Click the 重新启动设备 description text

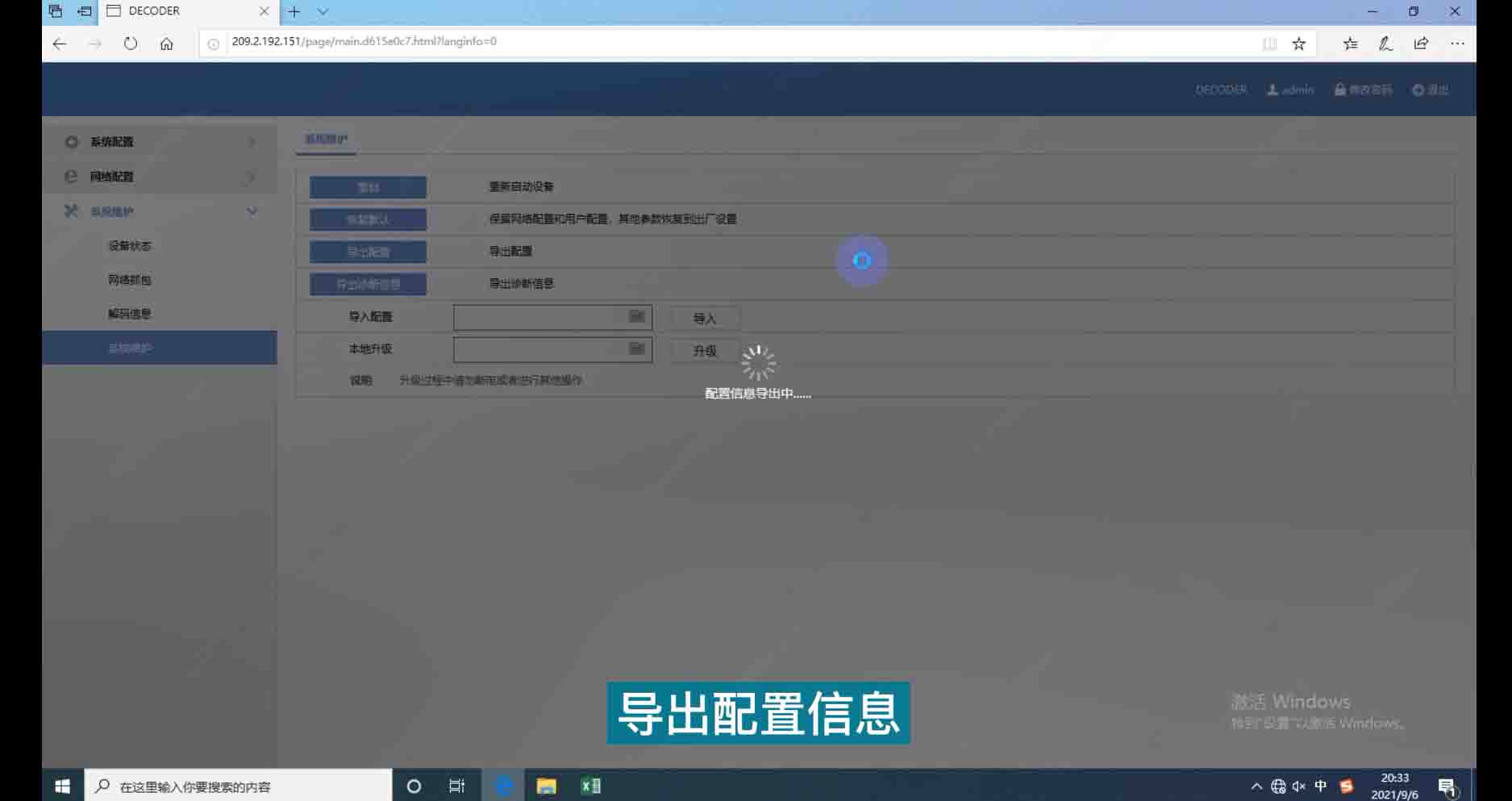[521, 186]
